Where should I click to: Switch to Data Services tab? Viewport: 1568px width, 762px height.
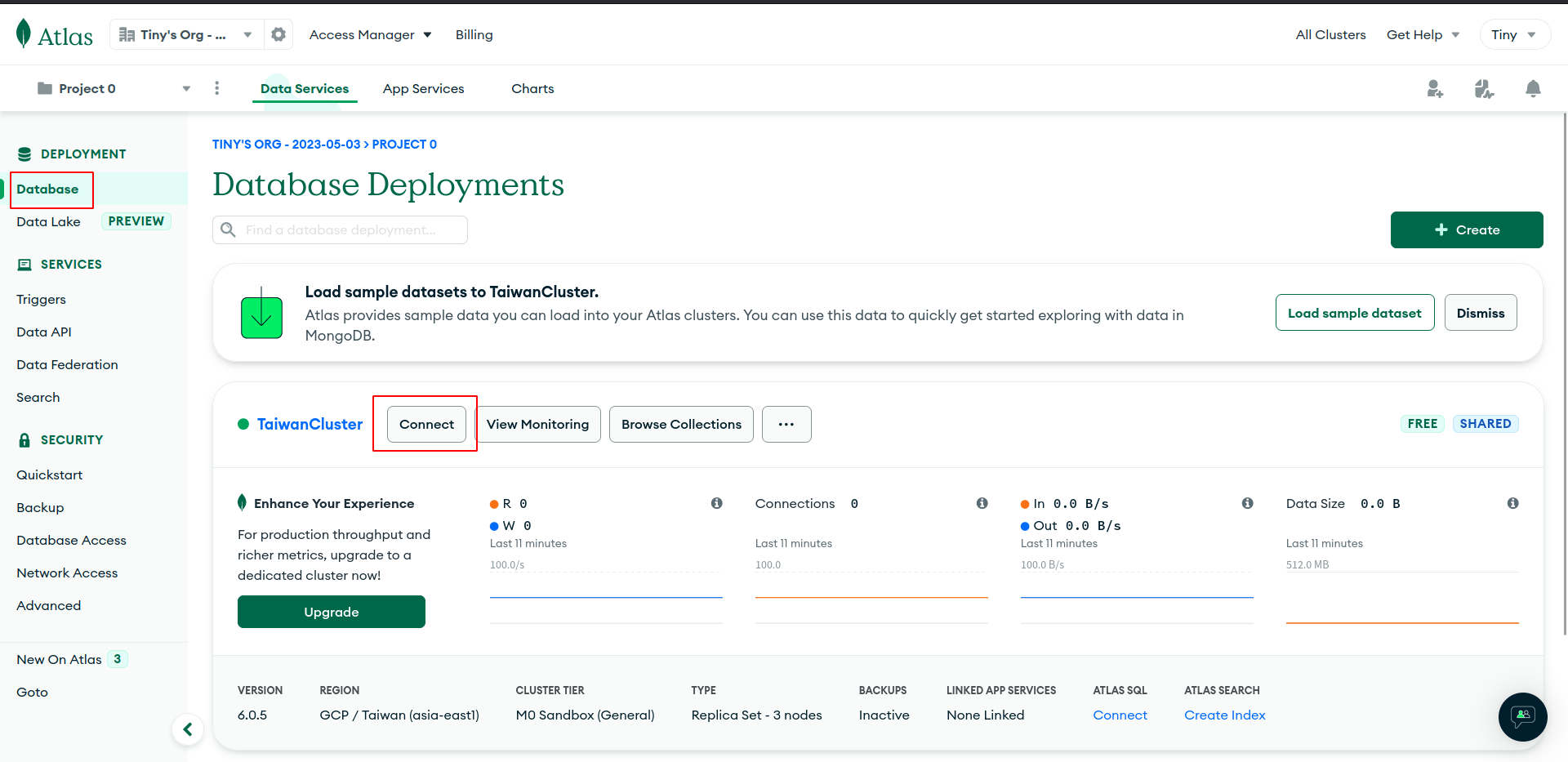tap(305, 88)
